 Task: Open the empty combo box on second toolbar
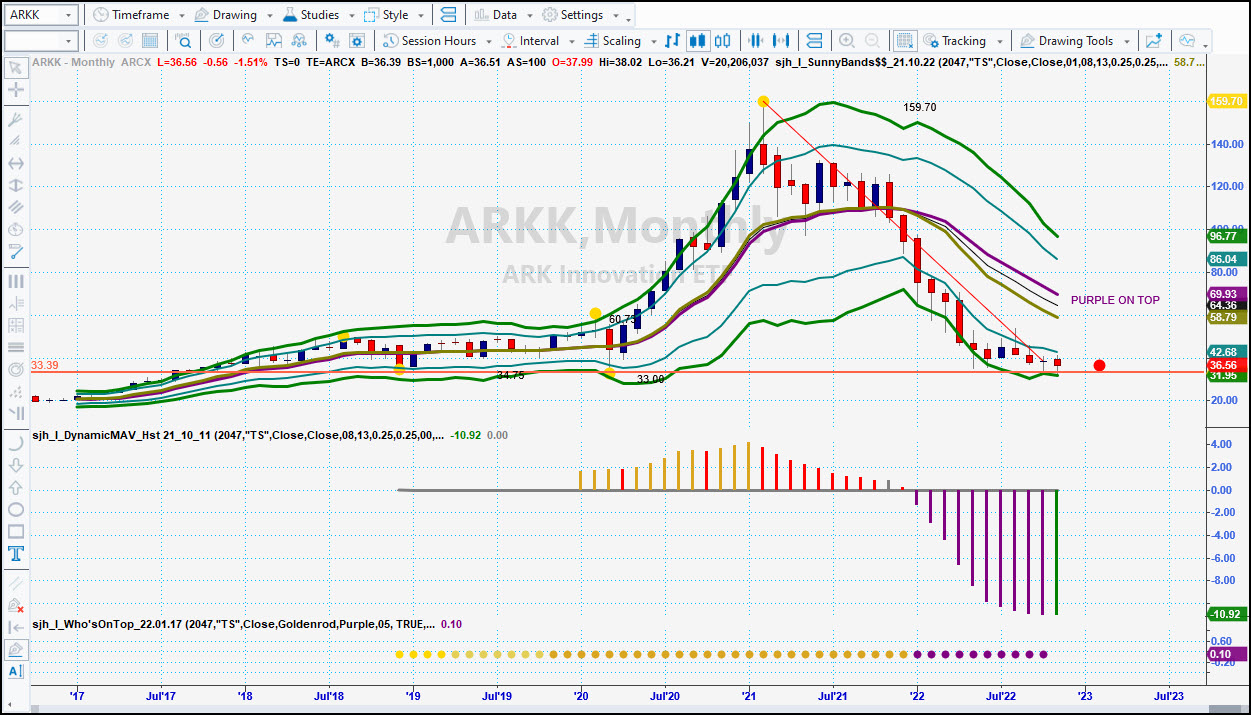pyautogui.click(x=41, y=41)
